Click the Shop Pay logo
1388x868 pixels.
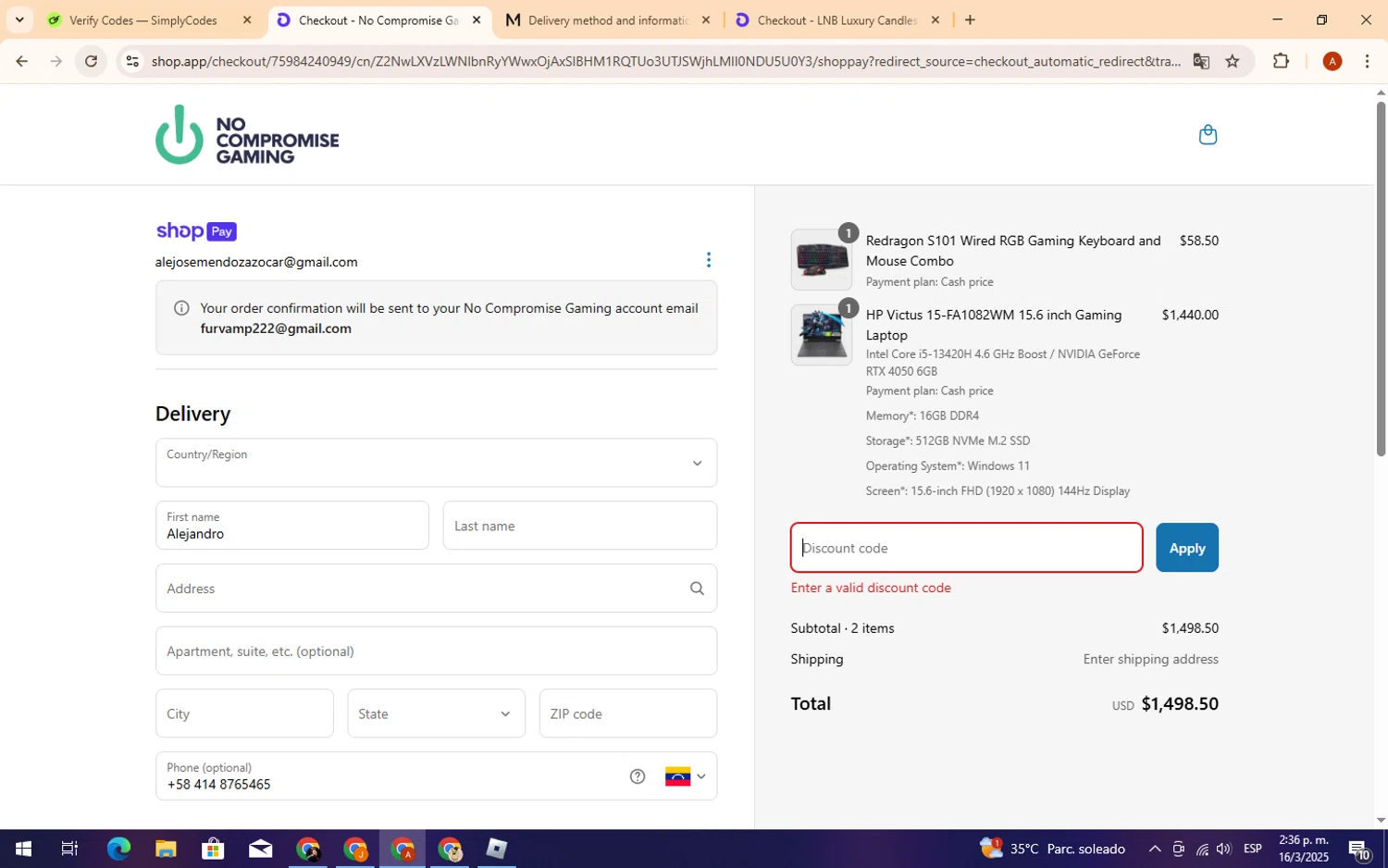pos(196,231)
